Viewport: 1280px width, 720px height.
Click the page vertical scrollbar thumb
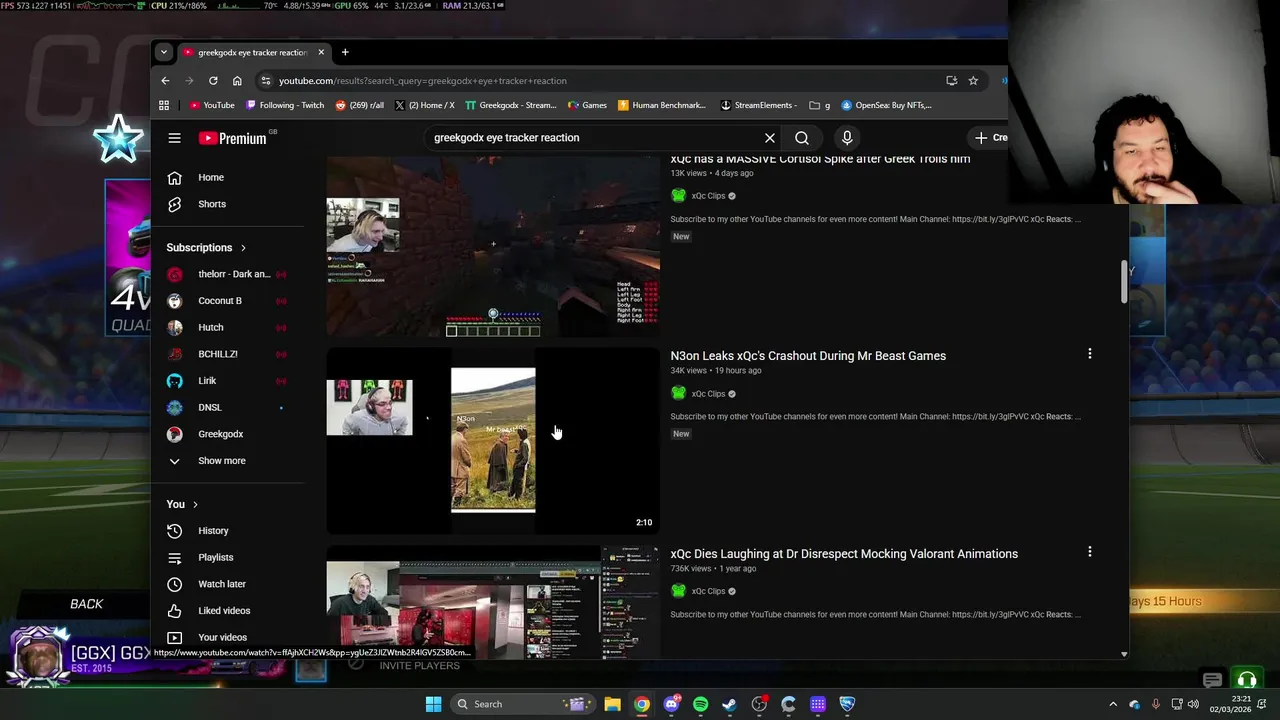click(x=1124, y=281)
